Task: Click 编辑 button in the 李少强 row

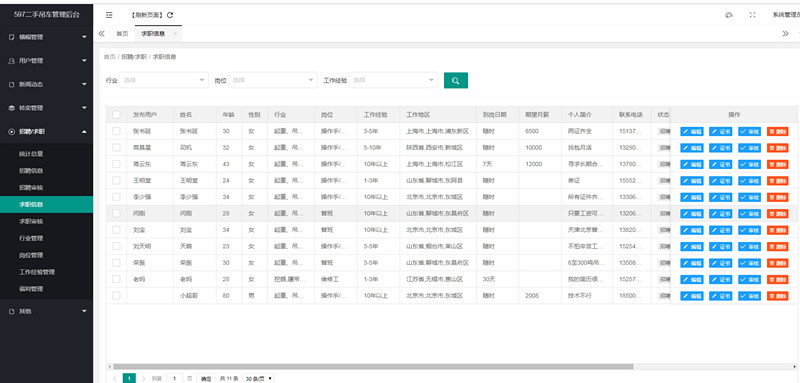Action: 692,197
